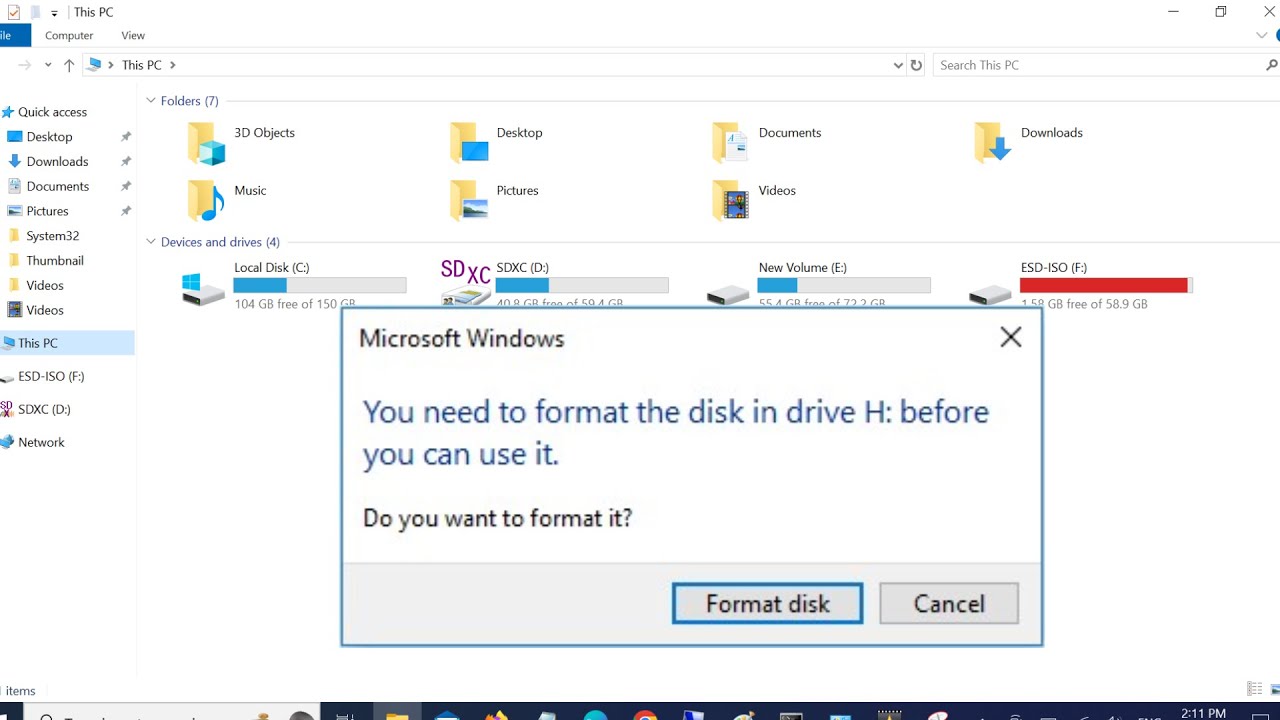
Task: Open the Desktop folder icon in Folders
Action: point(469,143)
